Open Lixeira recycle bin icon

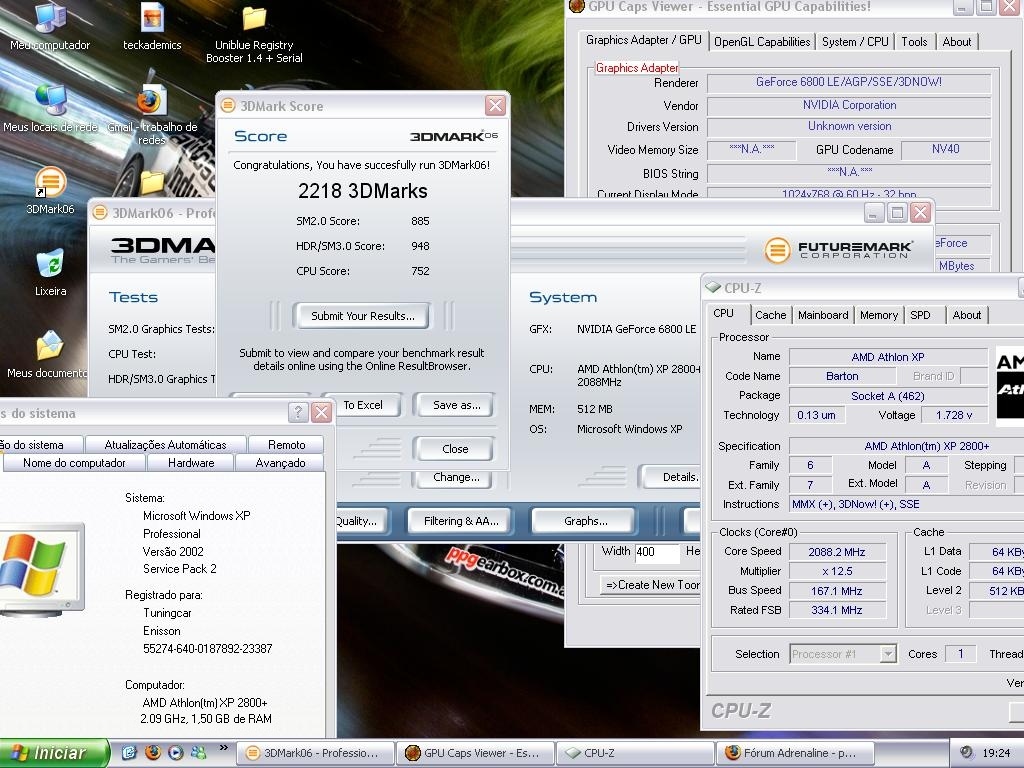pos(50,273)
